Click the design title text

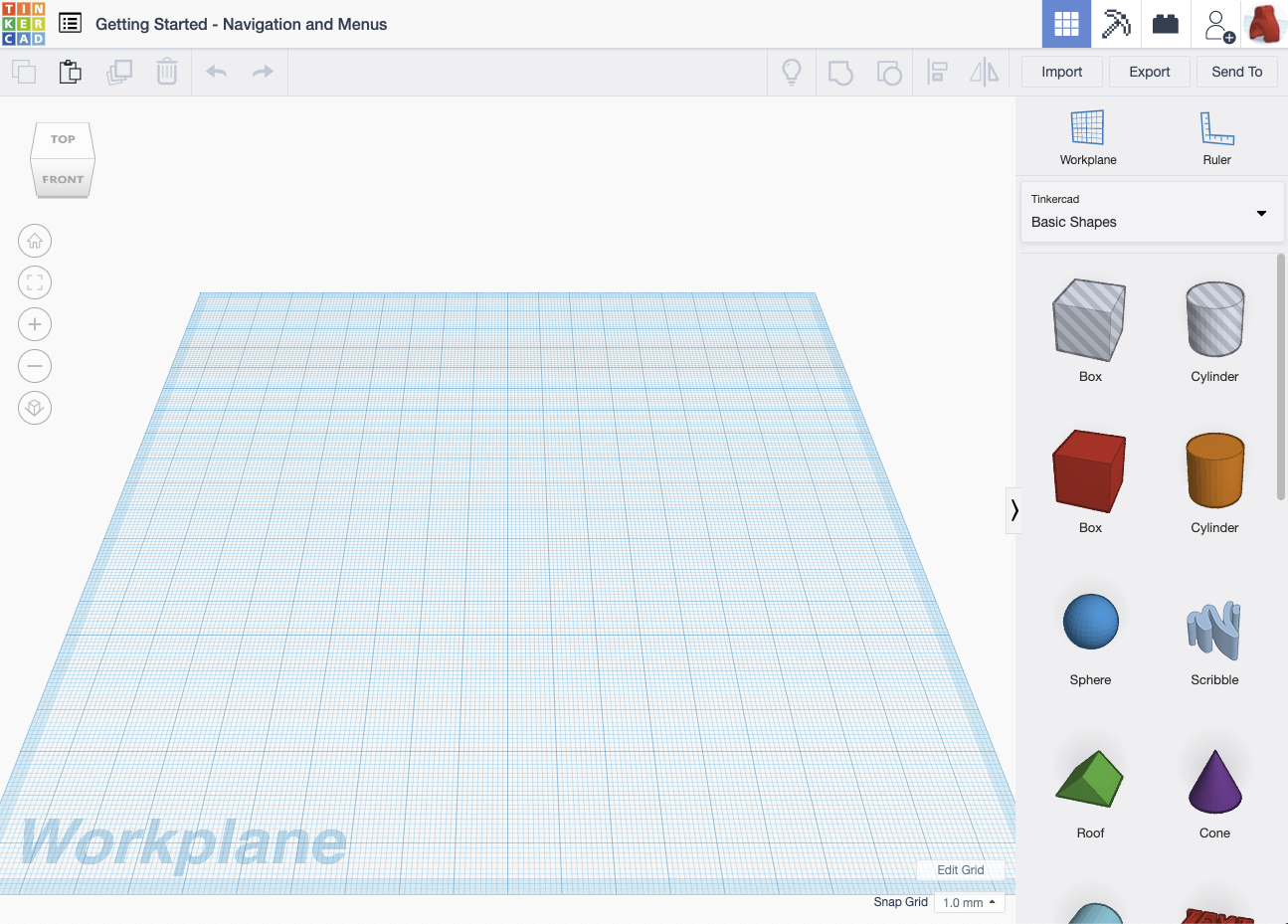(241, 24)
